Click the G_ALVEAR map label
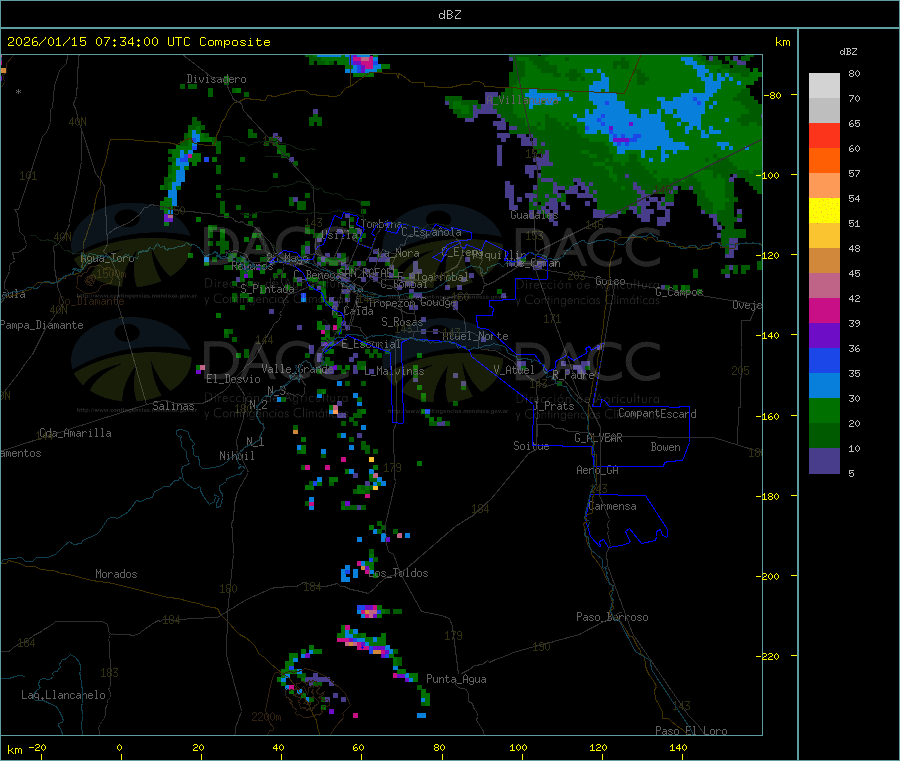Viewport: 900px width, 761px height. coord(598,438)
